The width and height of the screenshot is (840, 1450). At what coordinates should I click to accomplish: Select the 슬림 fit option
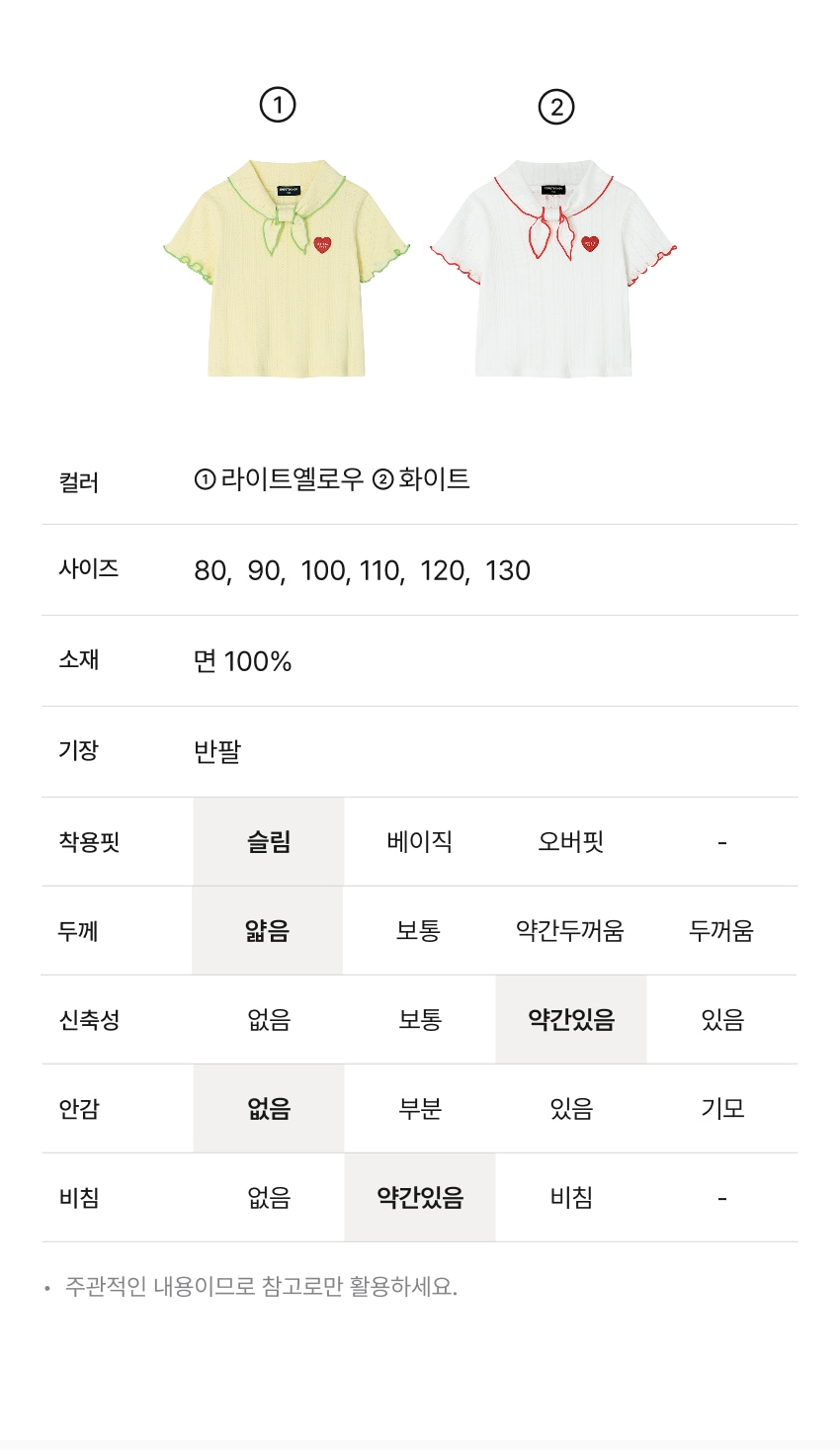coord(269,842)
